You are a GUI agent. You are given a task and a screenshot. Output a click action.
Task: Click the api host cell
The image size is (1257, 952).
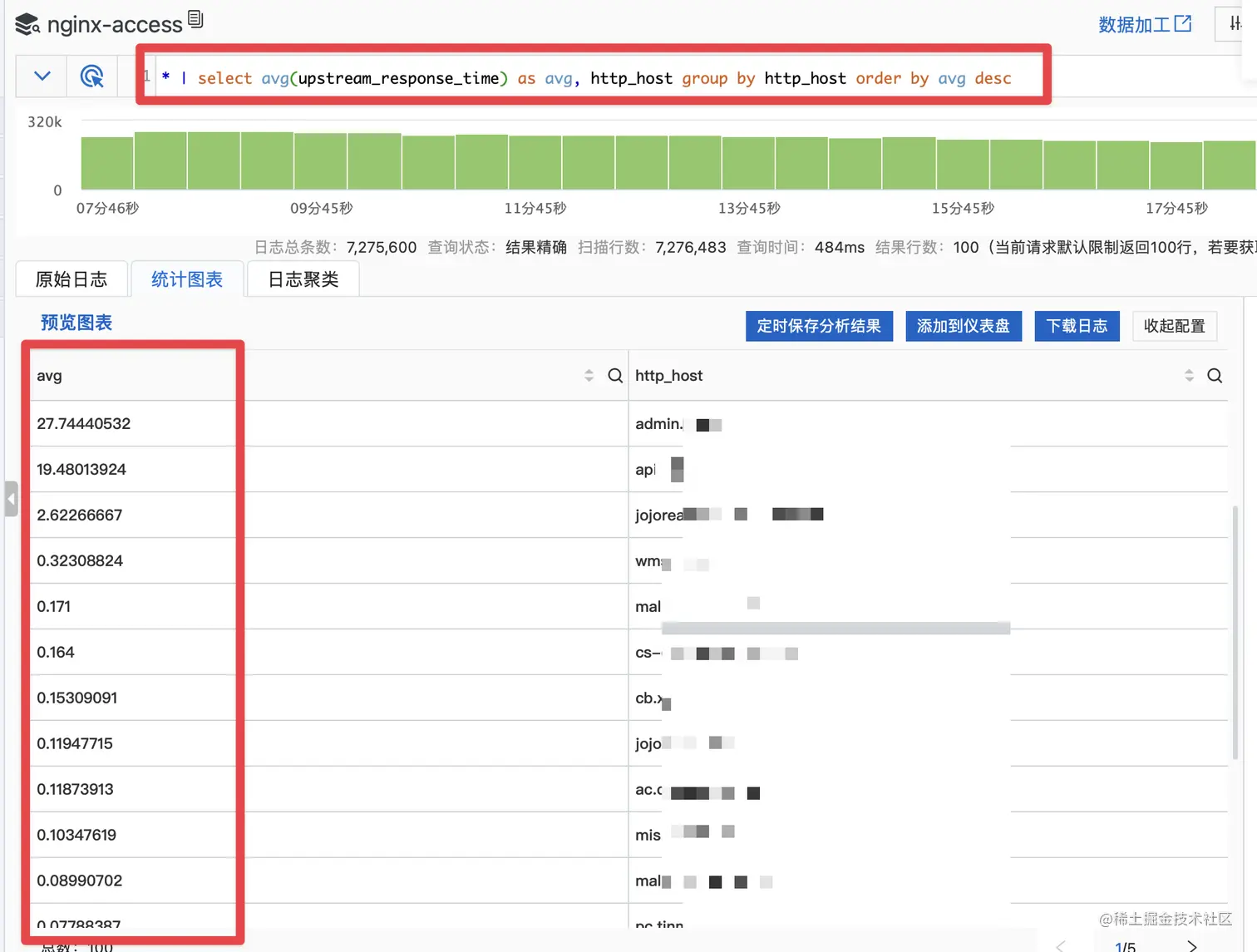928,470
